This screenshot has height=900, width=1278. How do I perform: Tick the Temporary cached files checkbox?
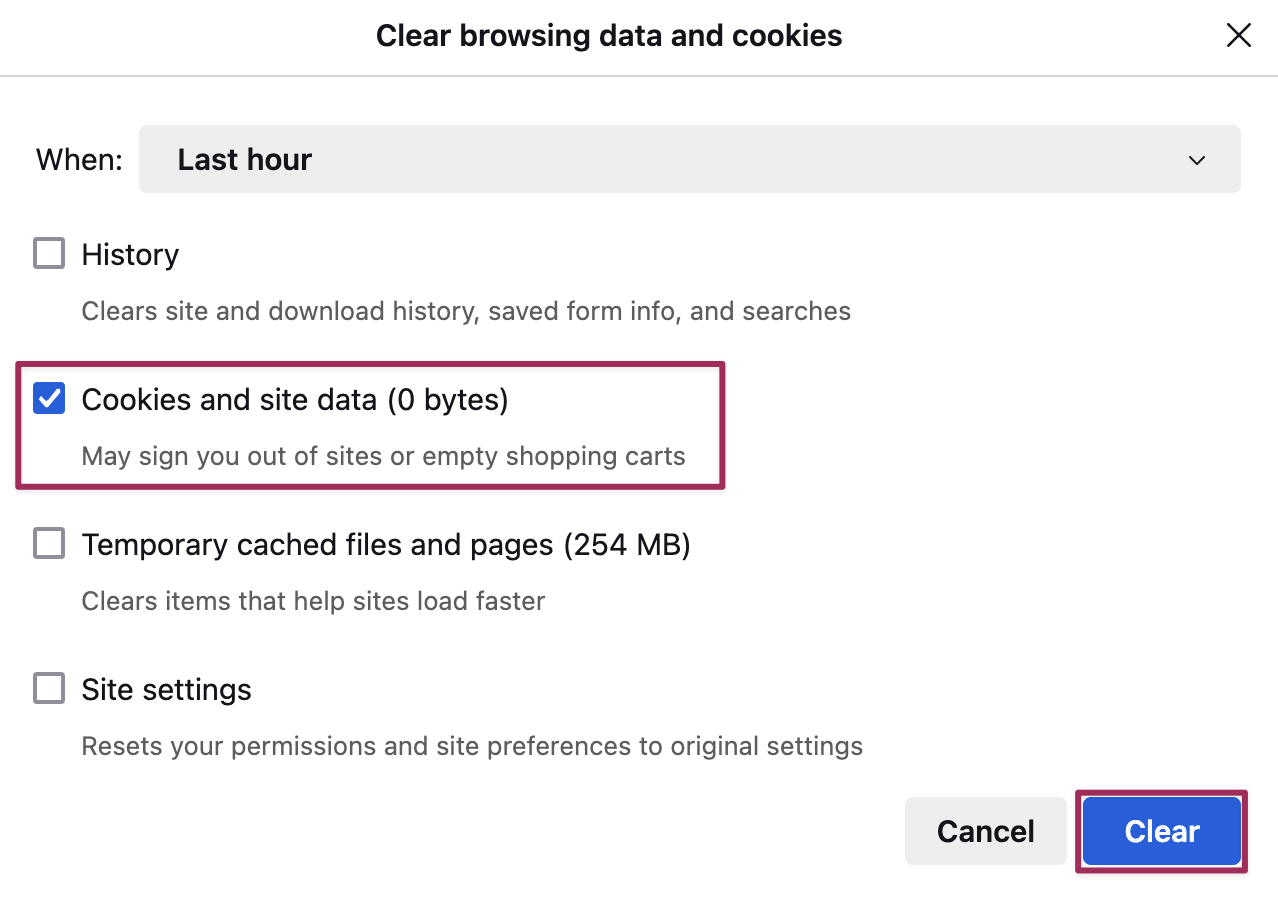pyautogui.click(x=49, y=544)
